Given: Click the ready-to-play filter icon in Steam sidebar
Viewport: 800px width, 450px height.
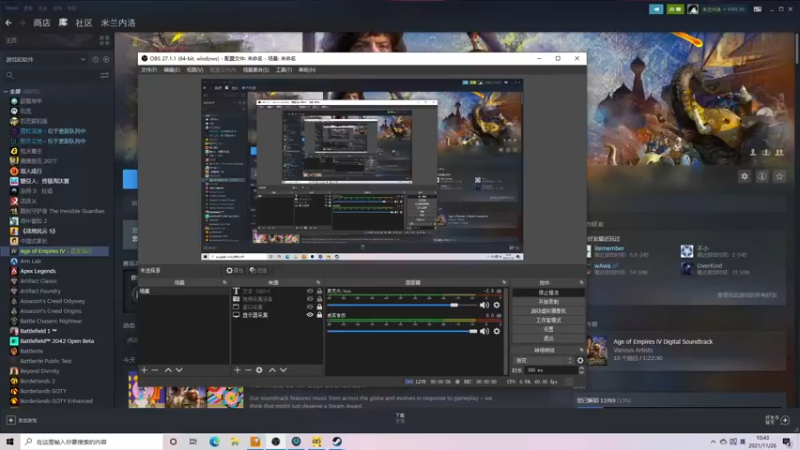Looking at the screenshot, I should [x=106, y=60].
